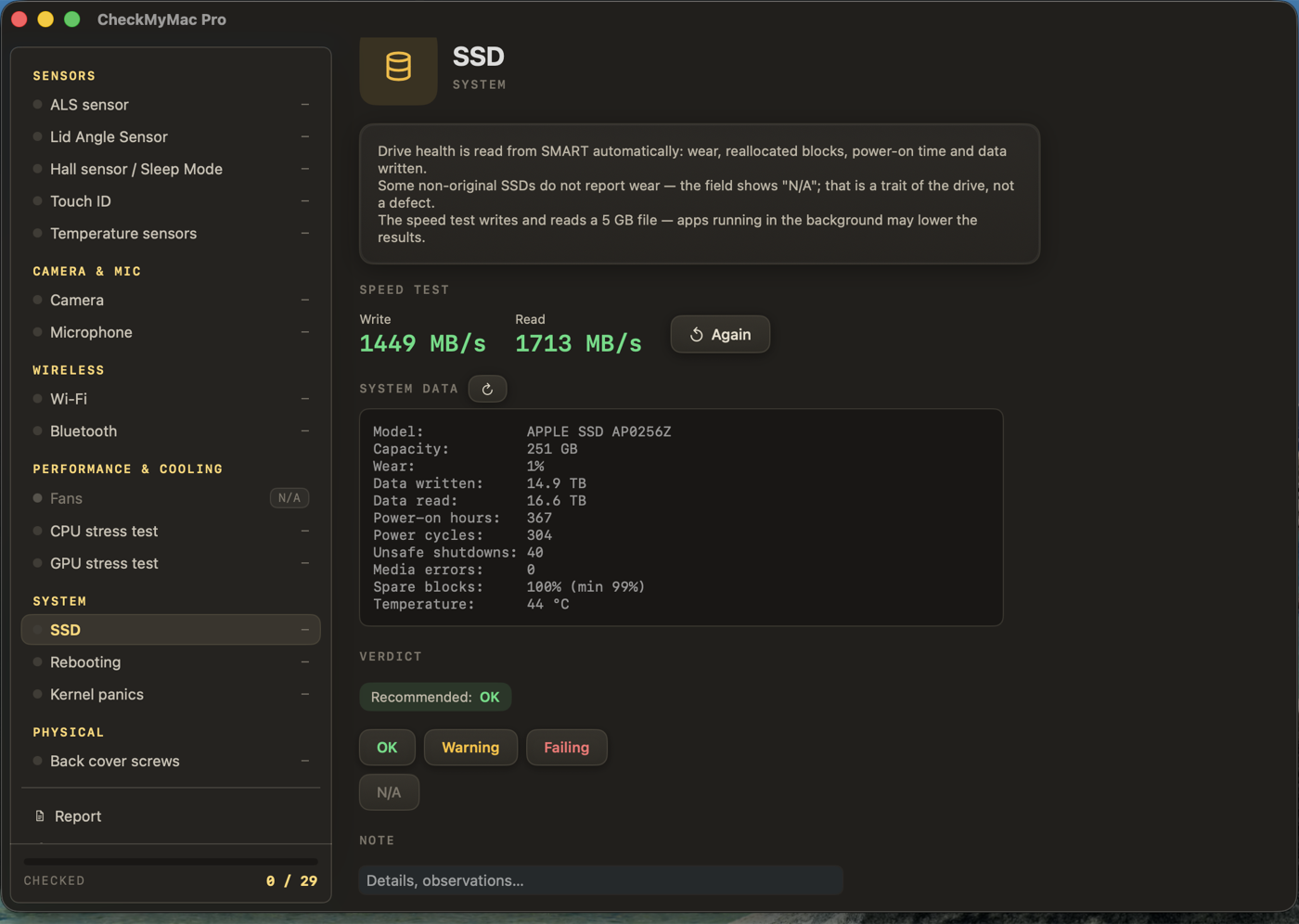The image size is (1299, 924).
Task: Mark verdict as Failing
Action: point(566,748)
